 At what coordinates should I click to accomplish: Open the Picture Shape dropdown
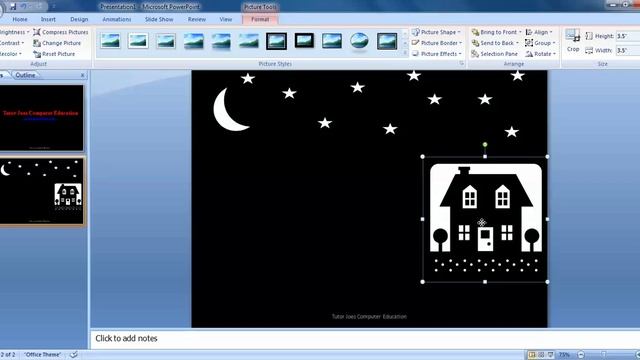click(436, 32)
